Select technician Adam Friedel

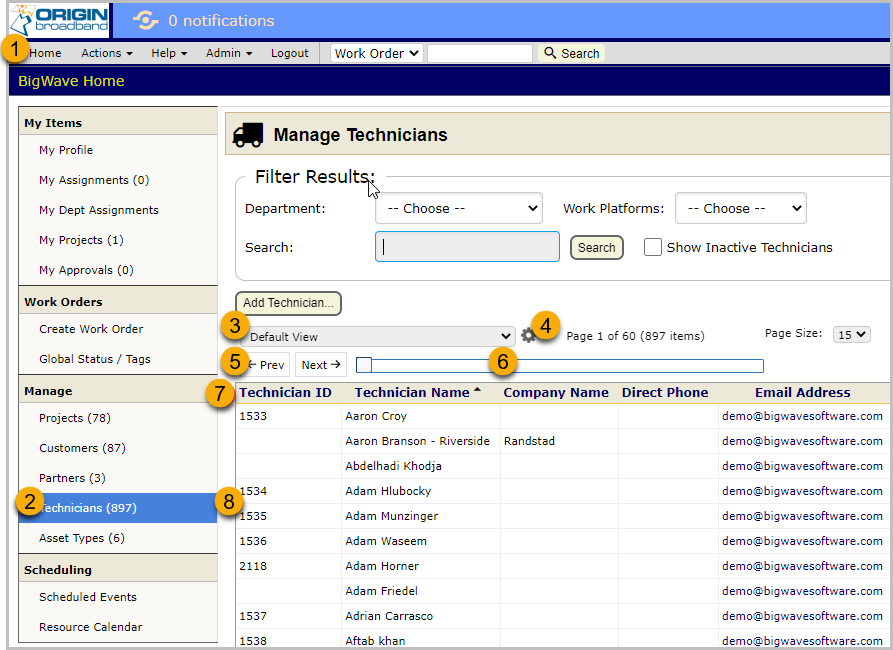(x=381, y=591)
